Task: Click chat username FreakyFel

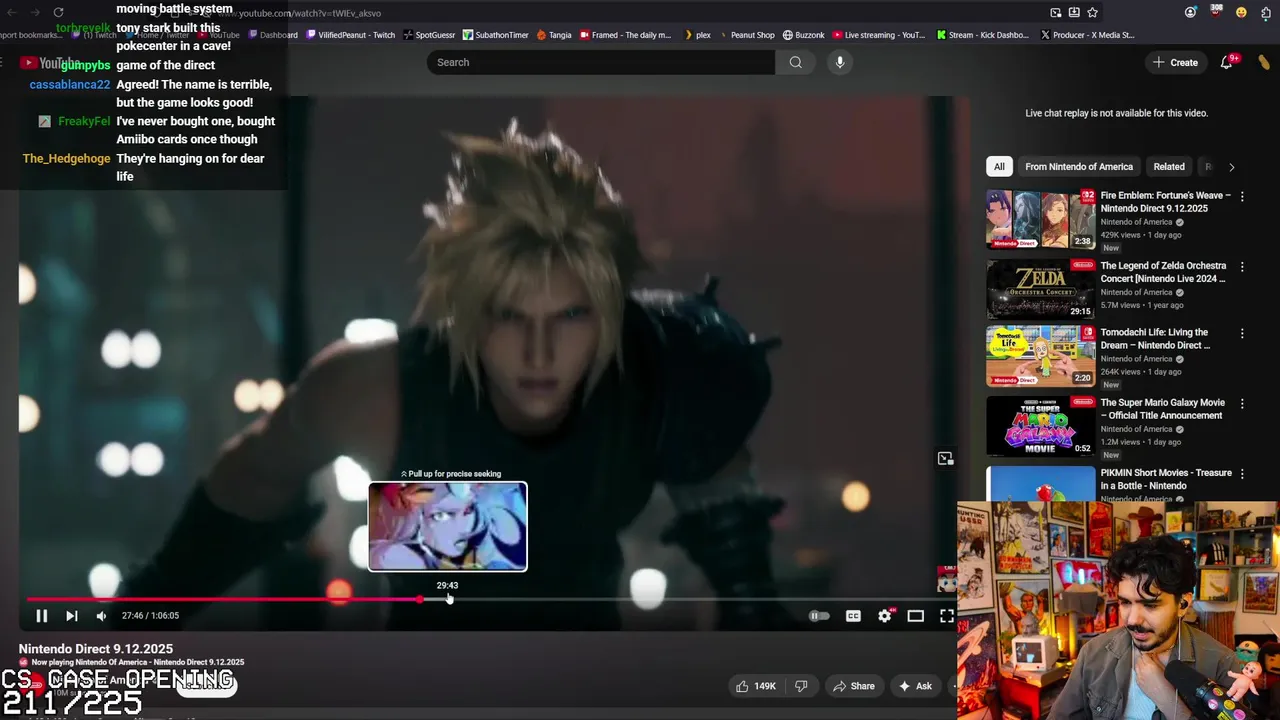Action: click(x=83, y=121)
